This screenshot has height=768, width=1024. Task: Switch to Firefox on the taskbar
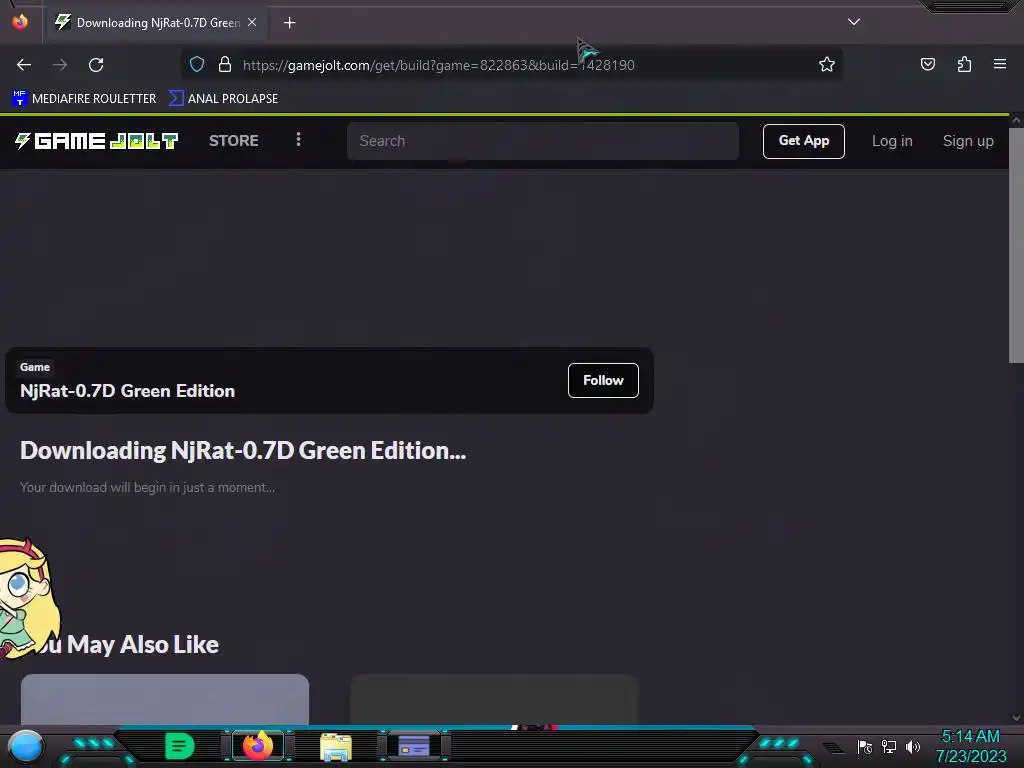(x=257, y=746)
